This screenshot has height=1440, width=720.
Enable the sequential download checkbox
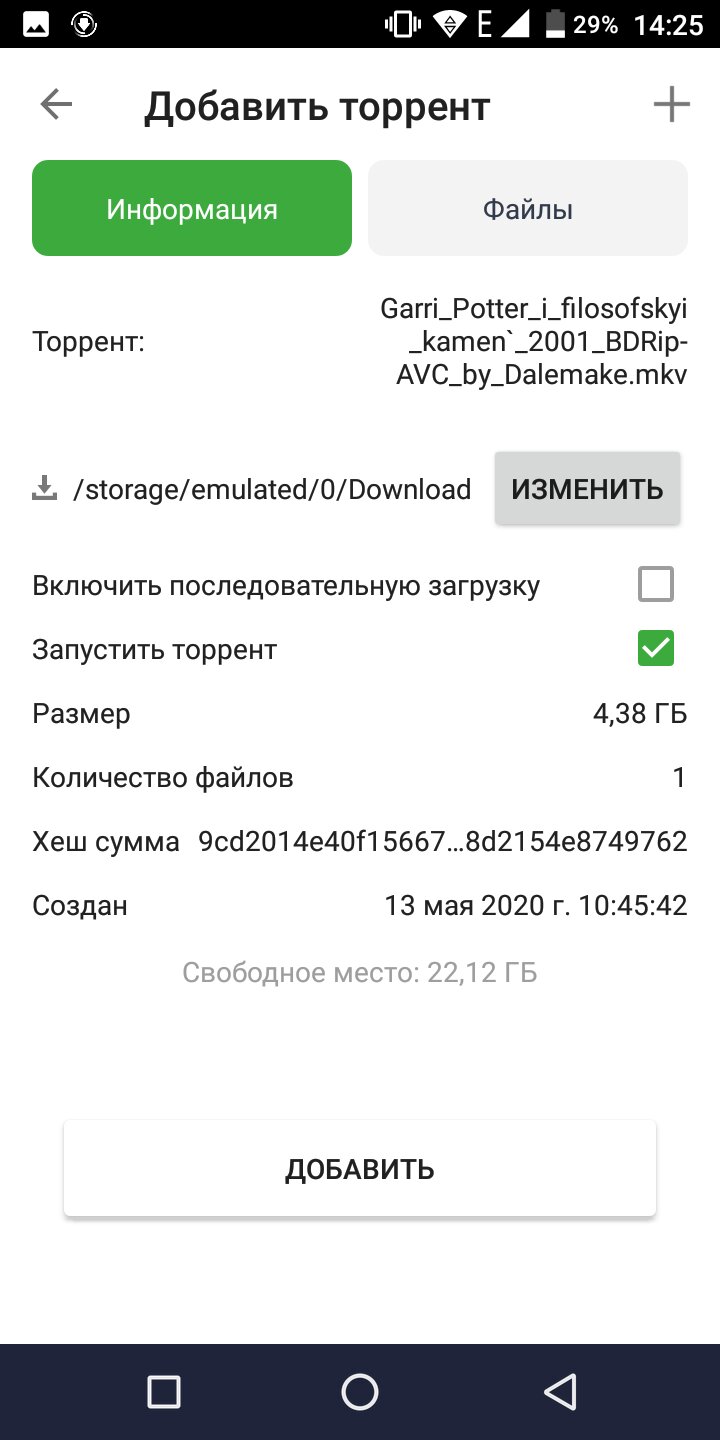pos(656,585)
